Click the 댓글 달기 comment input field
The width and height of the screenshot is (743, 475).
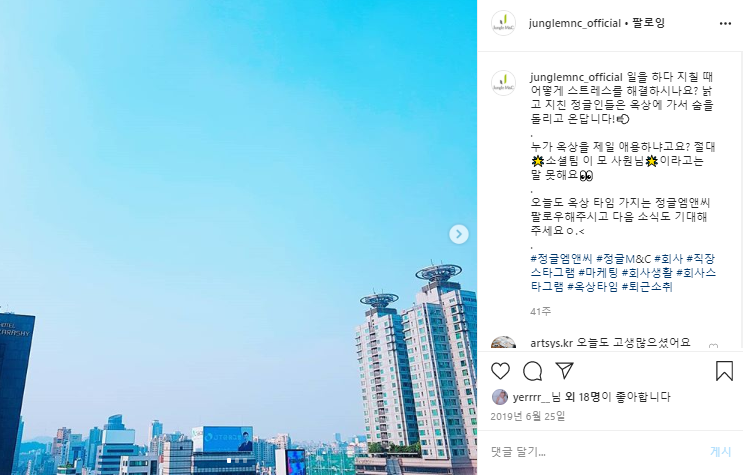coord(595,452)
